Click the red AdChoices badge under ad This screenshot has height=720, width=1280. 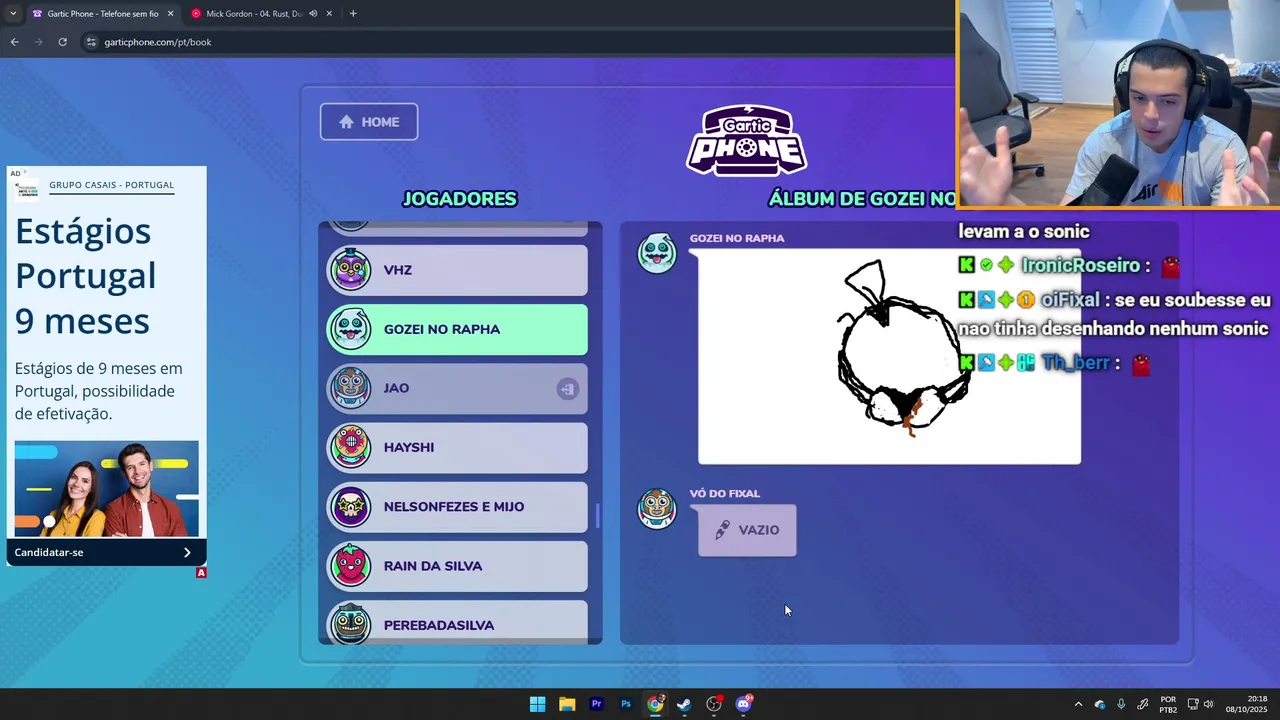pyautogui.click(x=201, y=573)
